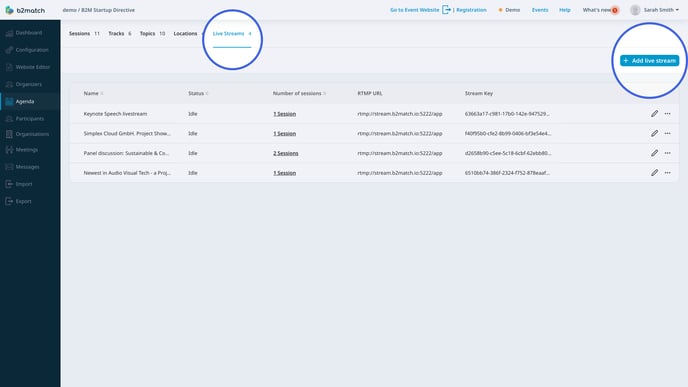The height and width of the screenshot is (387, 688).
Task: Click the RTMP URL of Panel discussion
Action: click(400, 153)
